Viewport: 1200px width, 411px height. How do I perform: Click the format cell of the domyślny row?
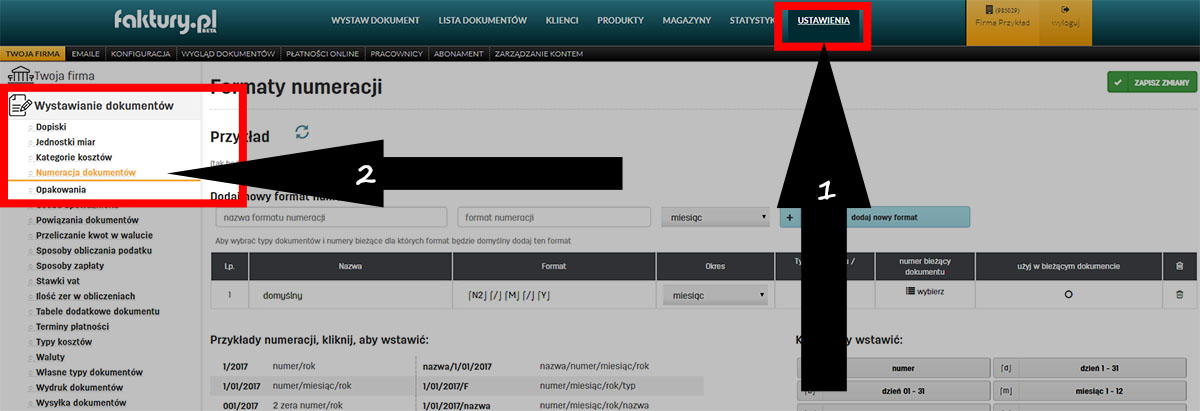point(554,295)
